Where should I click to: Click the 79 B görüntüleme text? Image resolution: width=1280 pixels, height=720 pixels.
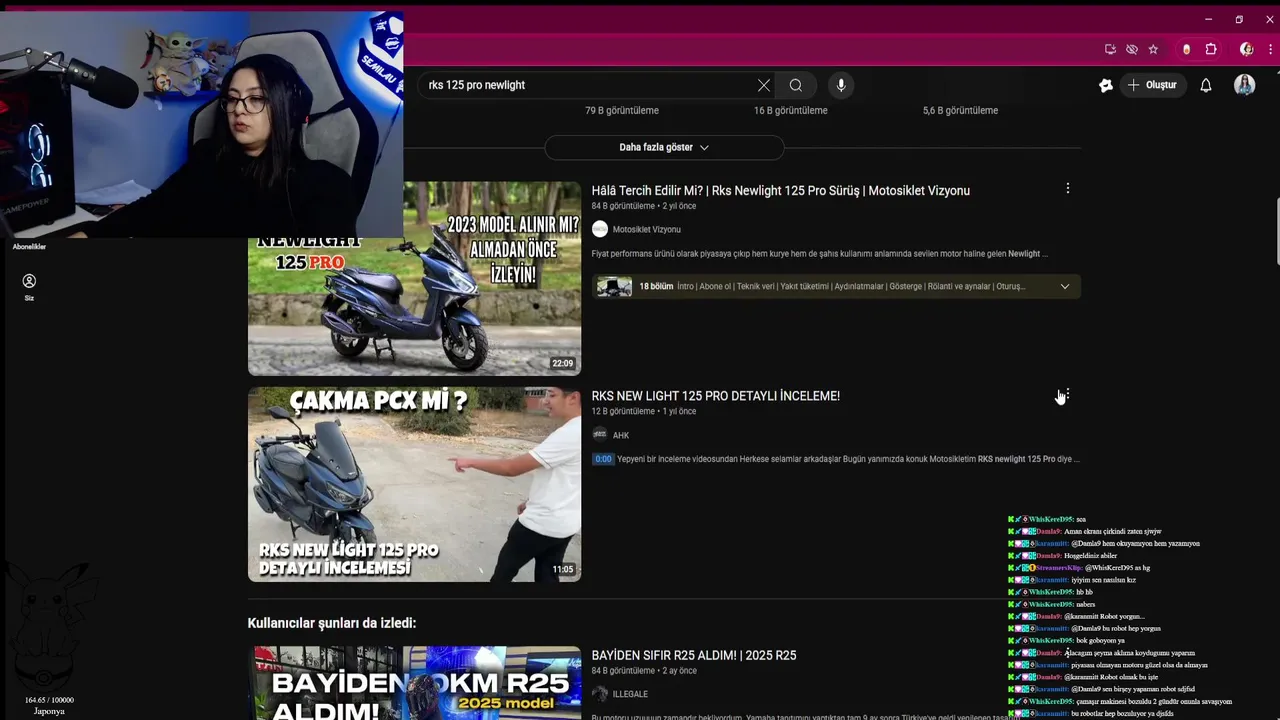click(622, 110)
